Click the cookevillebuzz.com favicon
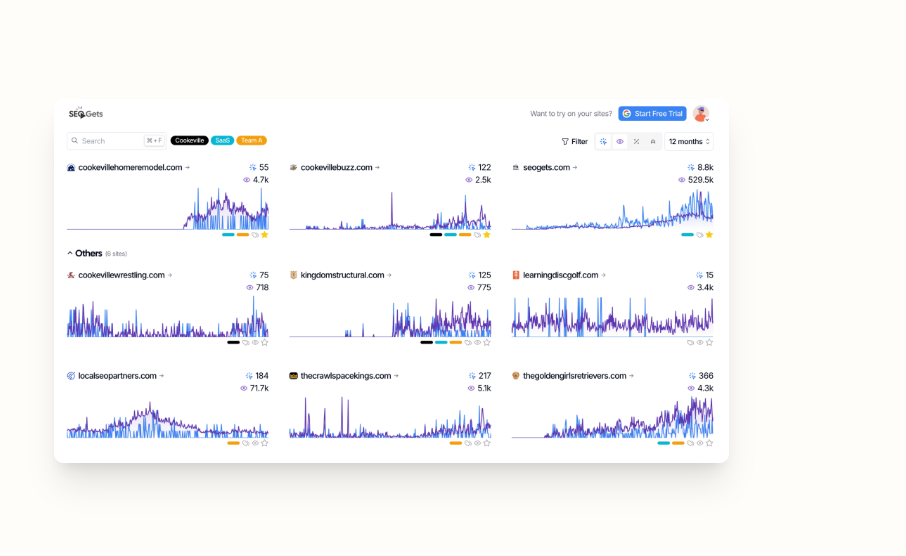The image size is (906, 556). coord(294,167)
